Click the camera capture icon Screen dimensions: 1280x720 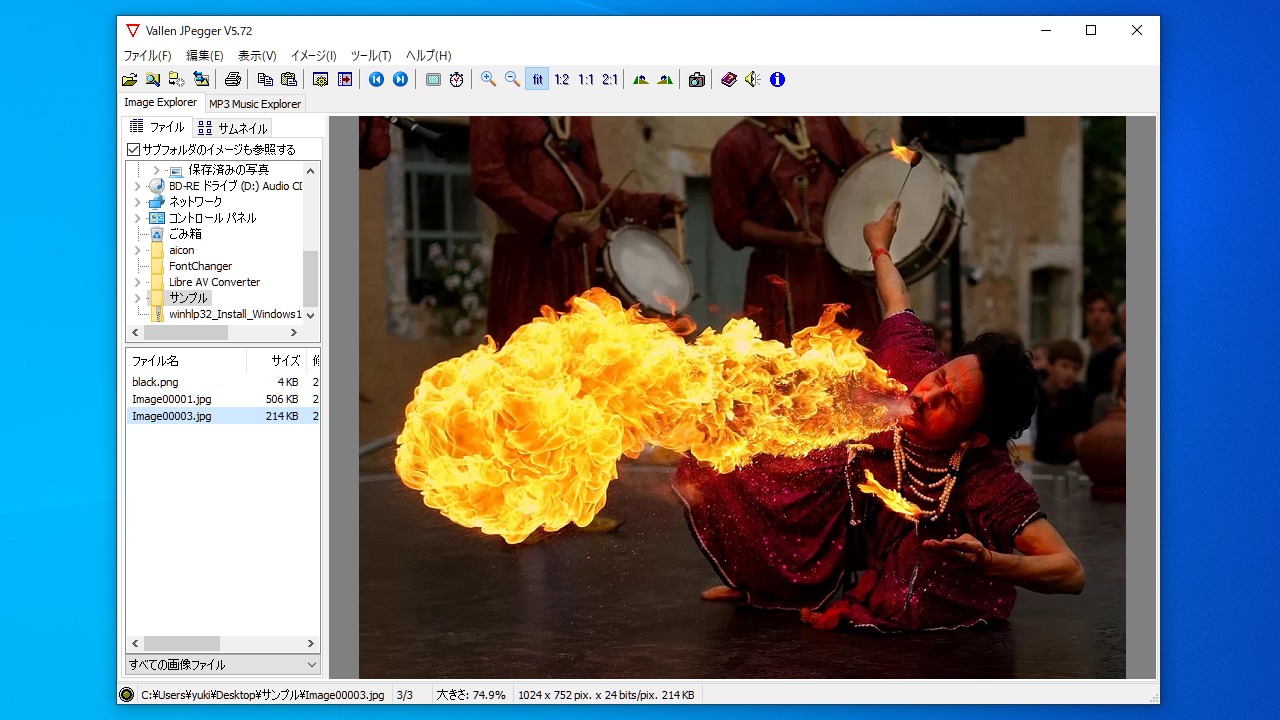coord(697,79)
